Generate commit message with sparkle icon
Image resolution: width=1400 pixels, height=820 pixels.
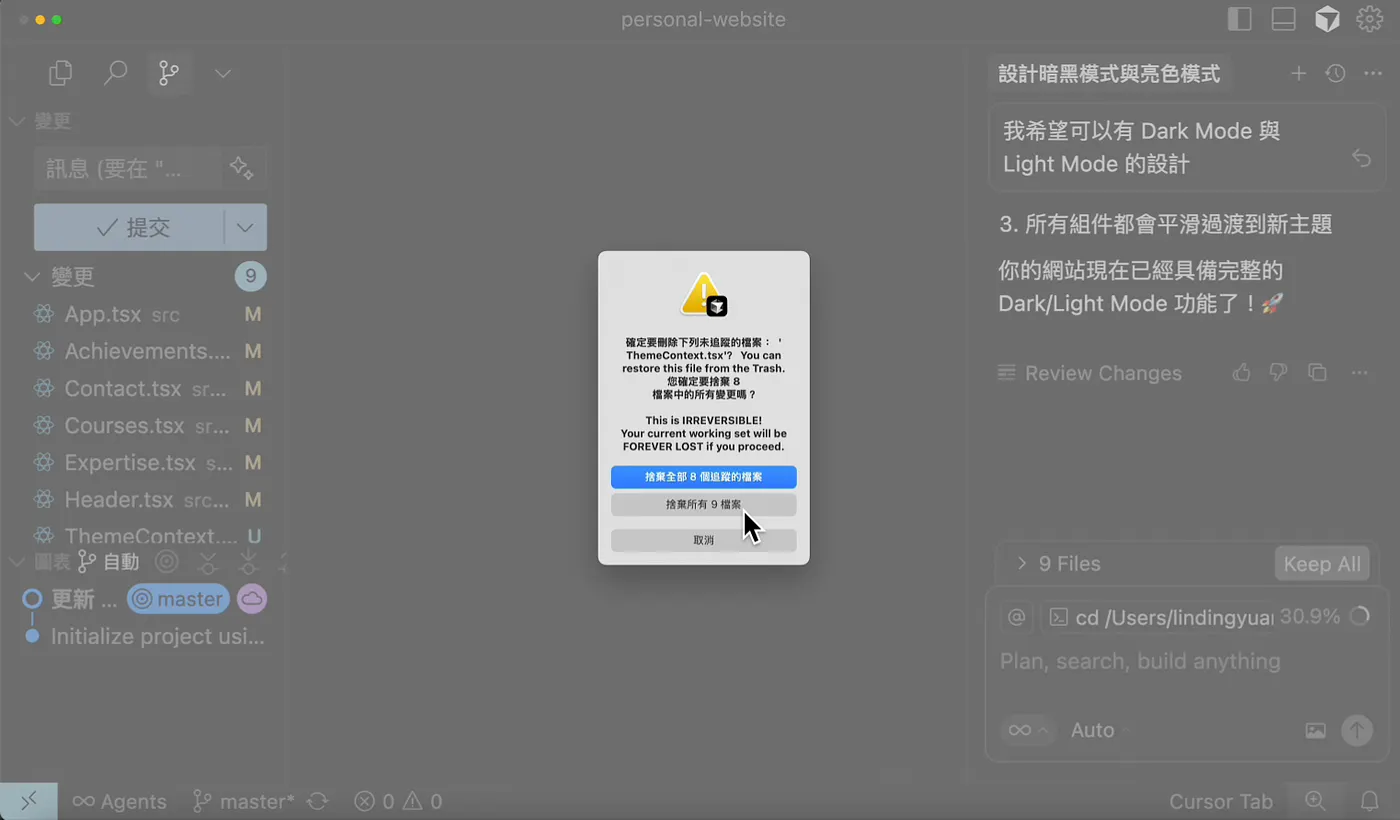242,168
